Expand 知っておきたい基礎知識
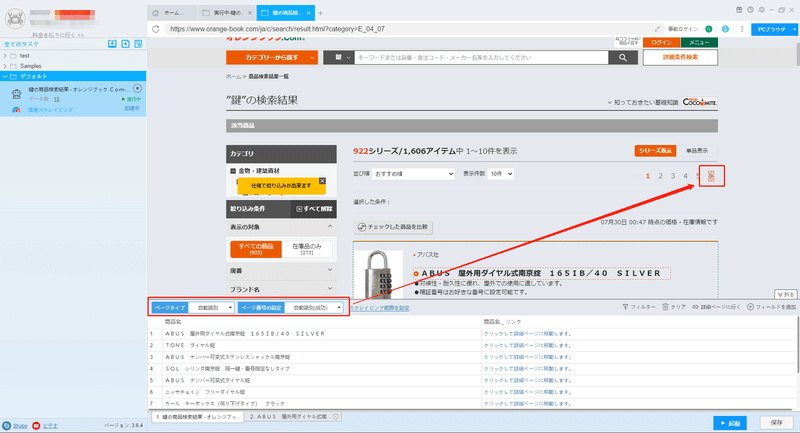Screen dimensions: 800x433 pos(643,103)
